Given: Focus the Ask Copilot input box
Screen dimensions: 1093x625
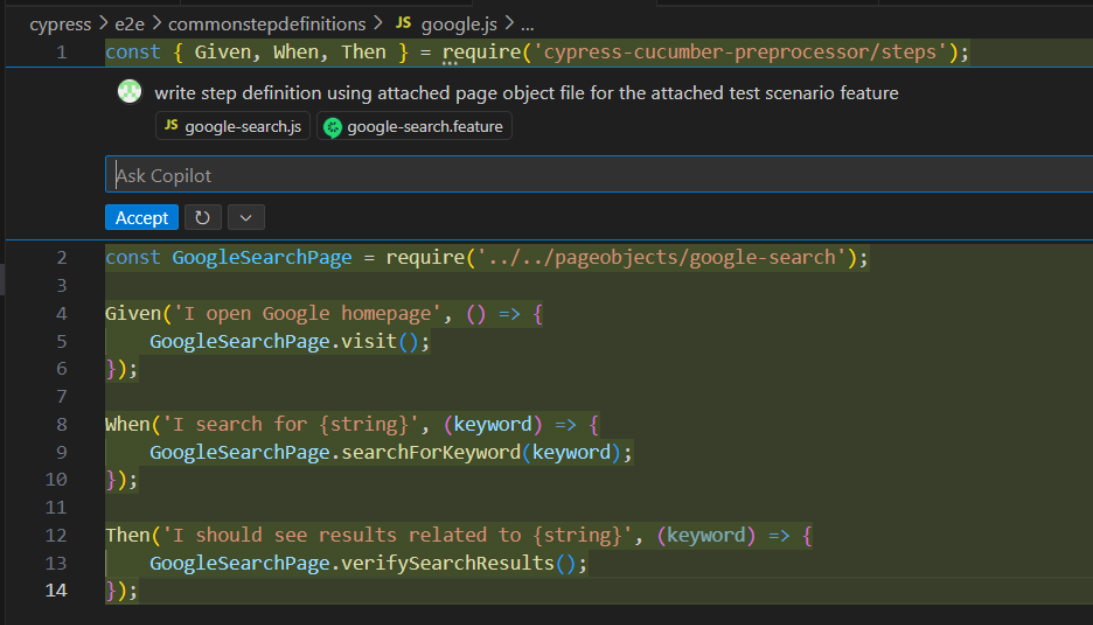Looking at the screenshot, I should (x=600, y=175).
